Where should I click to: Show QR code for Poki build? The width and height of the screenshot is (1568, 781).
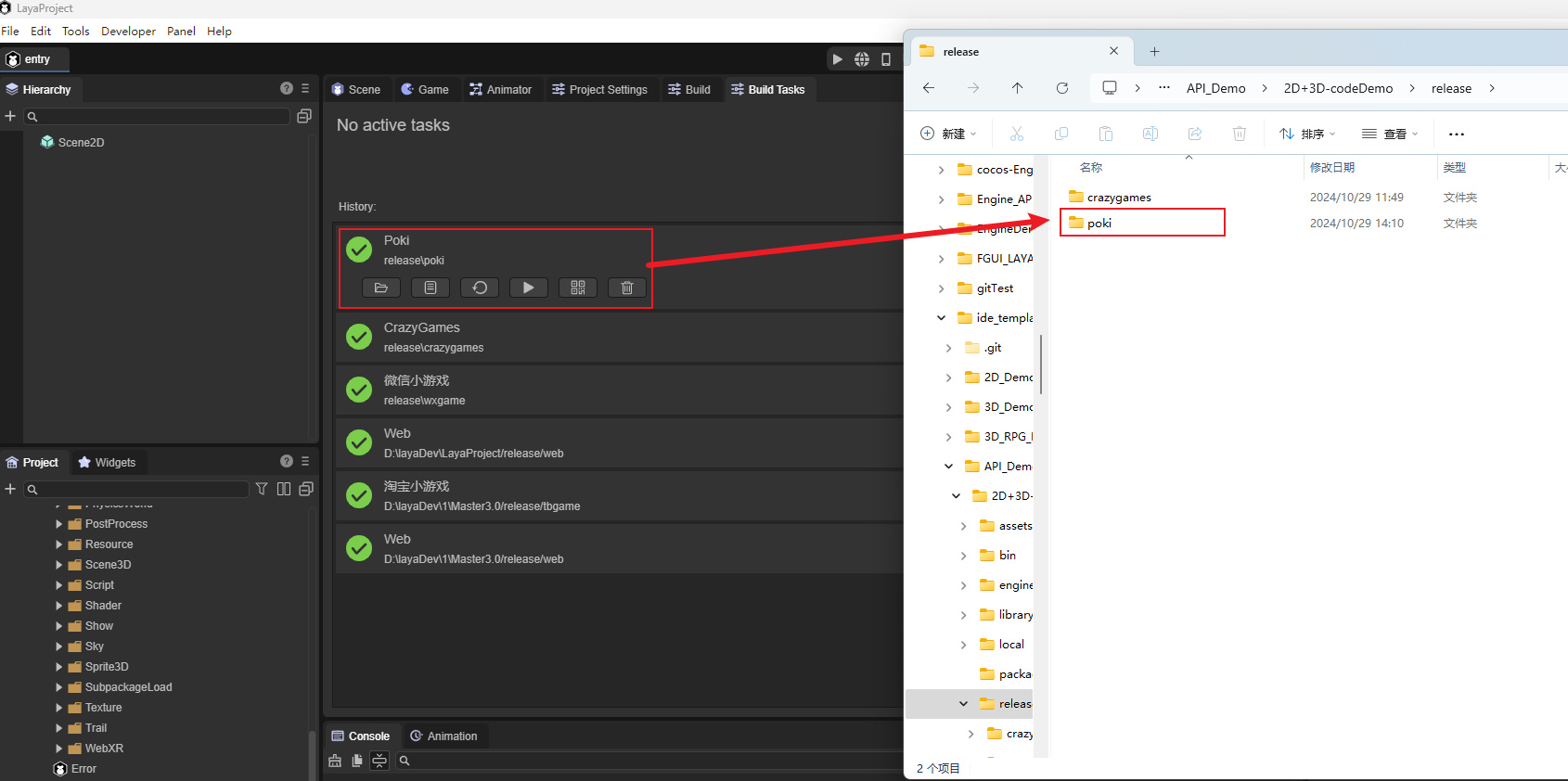pyautogui.click(x=578, y=288)
